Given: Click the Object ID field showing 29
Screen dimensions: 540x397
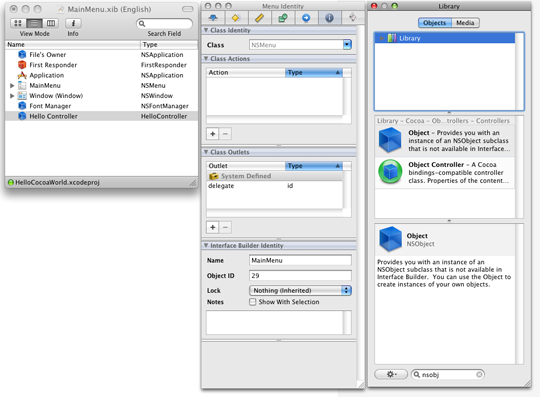Looking at the screenshot, I should [x=300, y=275].
